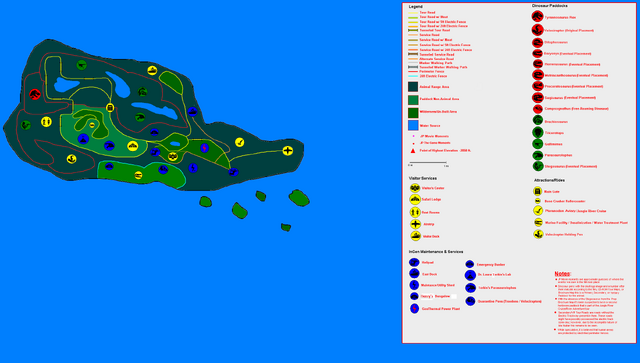Click the southernmost small islet offshore

[x=286, y=227]
